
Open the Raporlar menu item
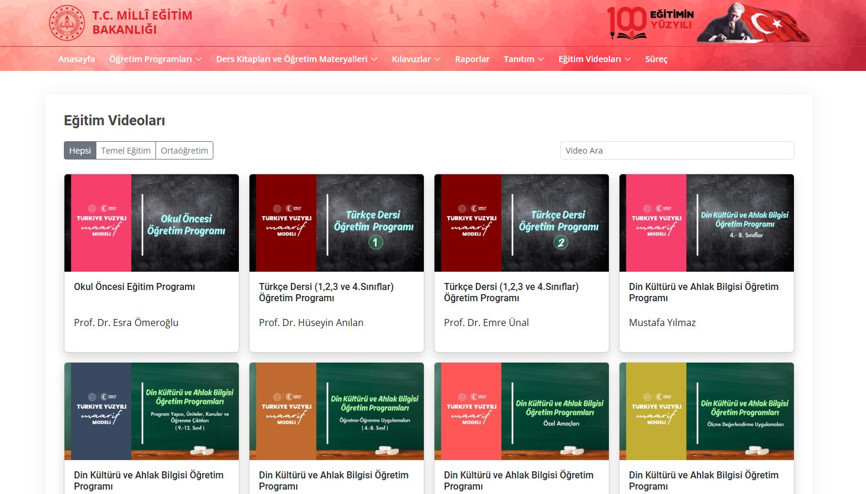472,59
